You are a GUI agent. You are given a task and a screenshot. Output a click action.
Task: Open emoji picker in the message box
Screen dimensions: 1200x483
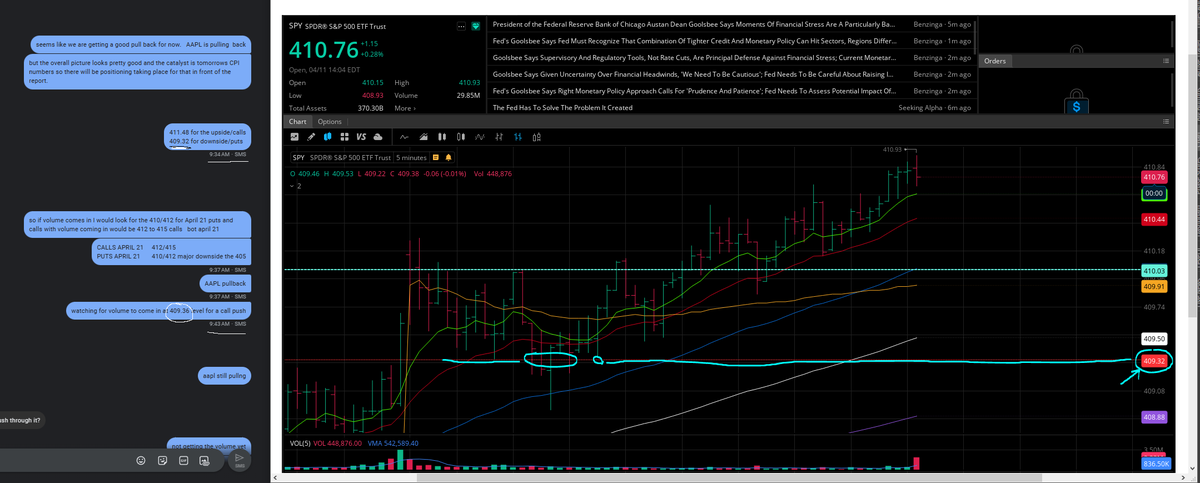[x=140, y=460]
